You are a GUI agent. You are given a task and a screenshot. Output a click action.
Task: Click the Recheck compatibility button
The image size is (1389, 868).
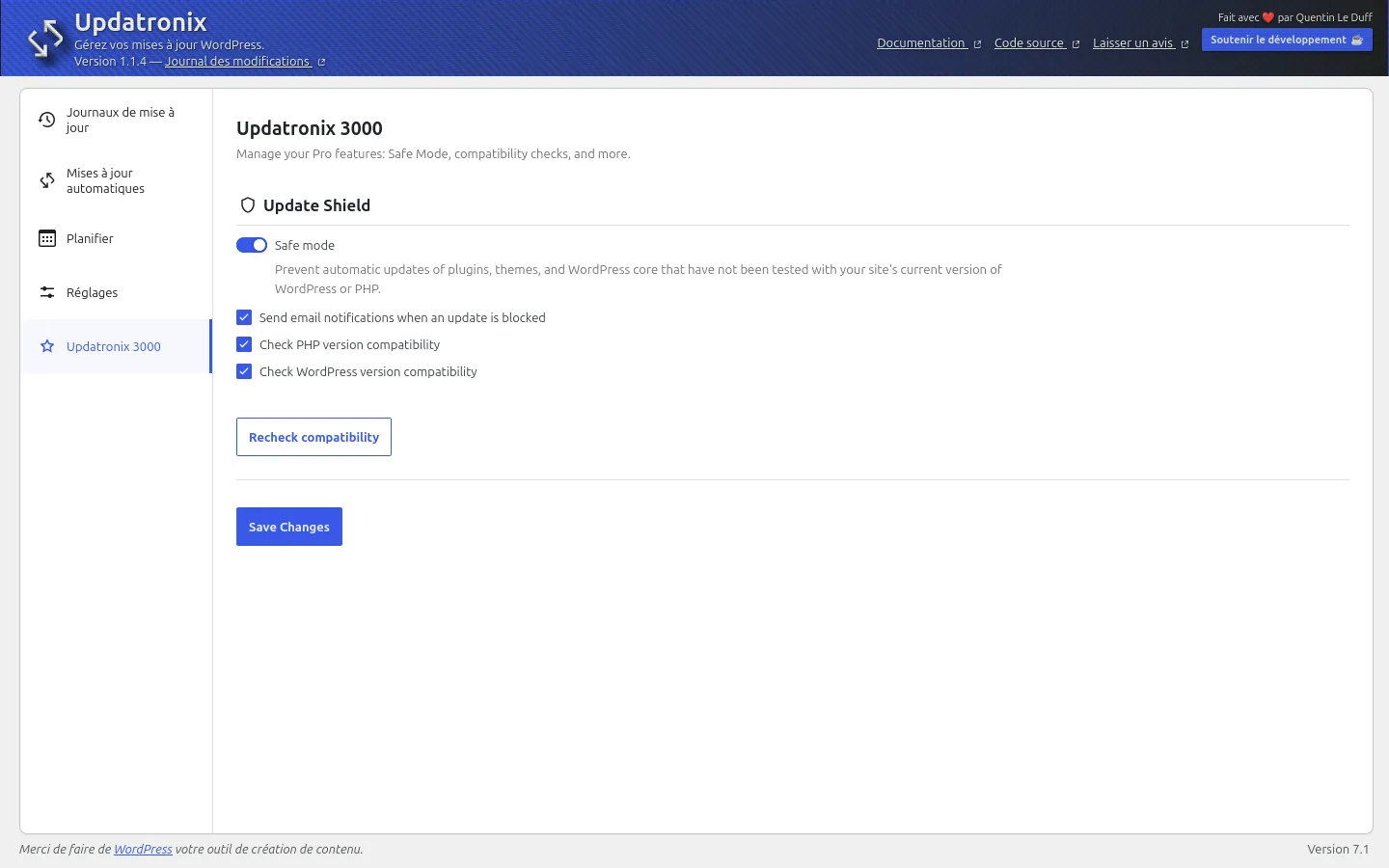(313, 437)
